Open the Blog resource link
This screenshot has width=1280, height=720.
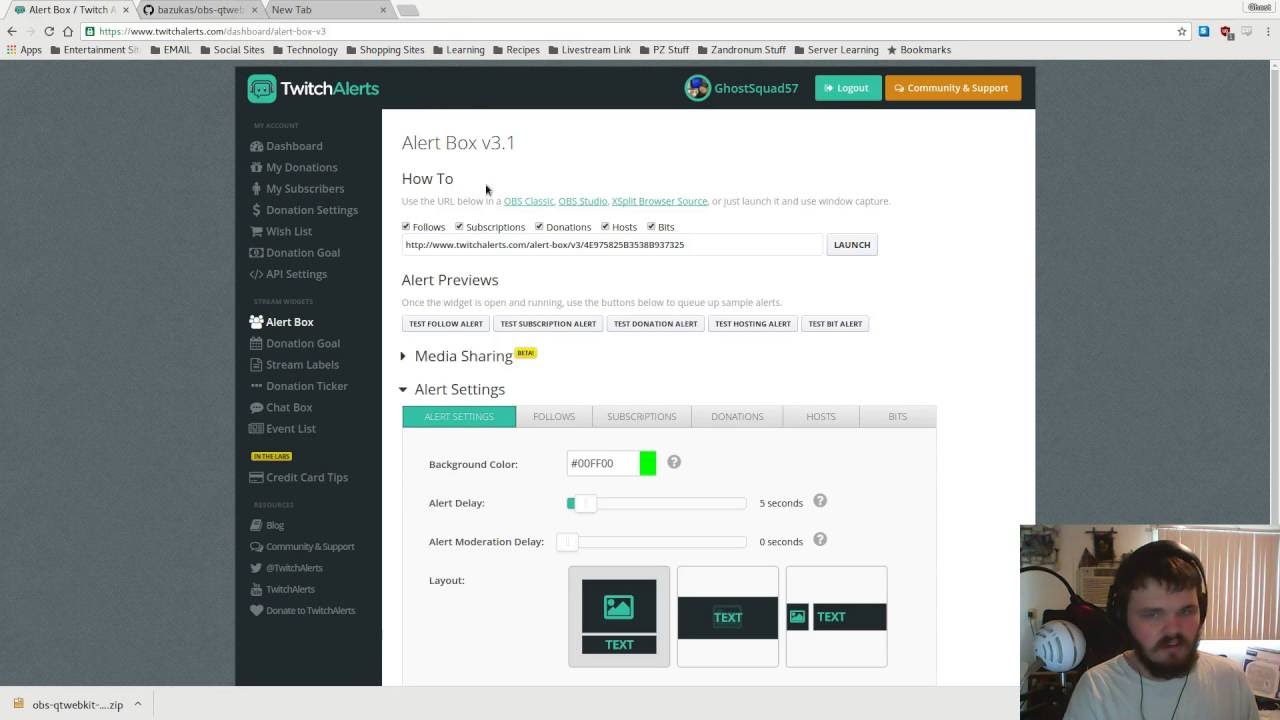tap(267, 525)
